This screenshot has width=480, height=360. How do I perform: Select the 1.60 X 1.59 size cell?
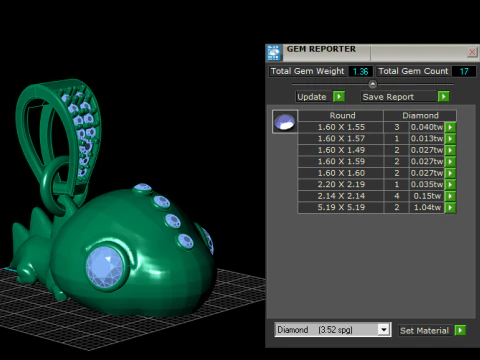click(x=341, y=162)
